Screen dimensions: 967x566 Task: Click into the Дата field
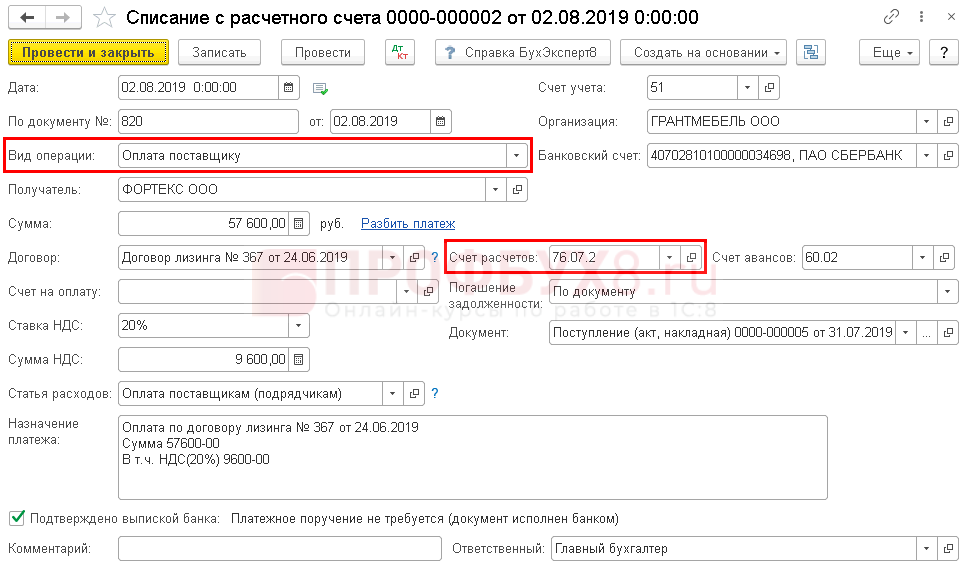[x=198, y=88]
